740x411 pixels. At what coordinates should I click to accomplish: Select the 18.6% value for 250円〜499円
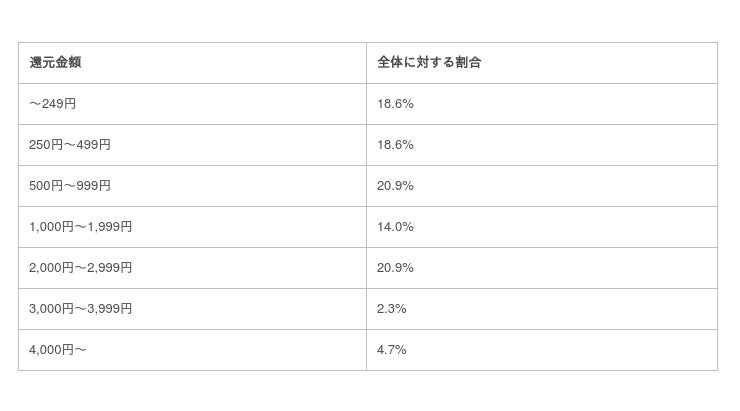click(395, 145)
